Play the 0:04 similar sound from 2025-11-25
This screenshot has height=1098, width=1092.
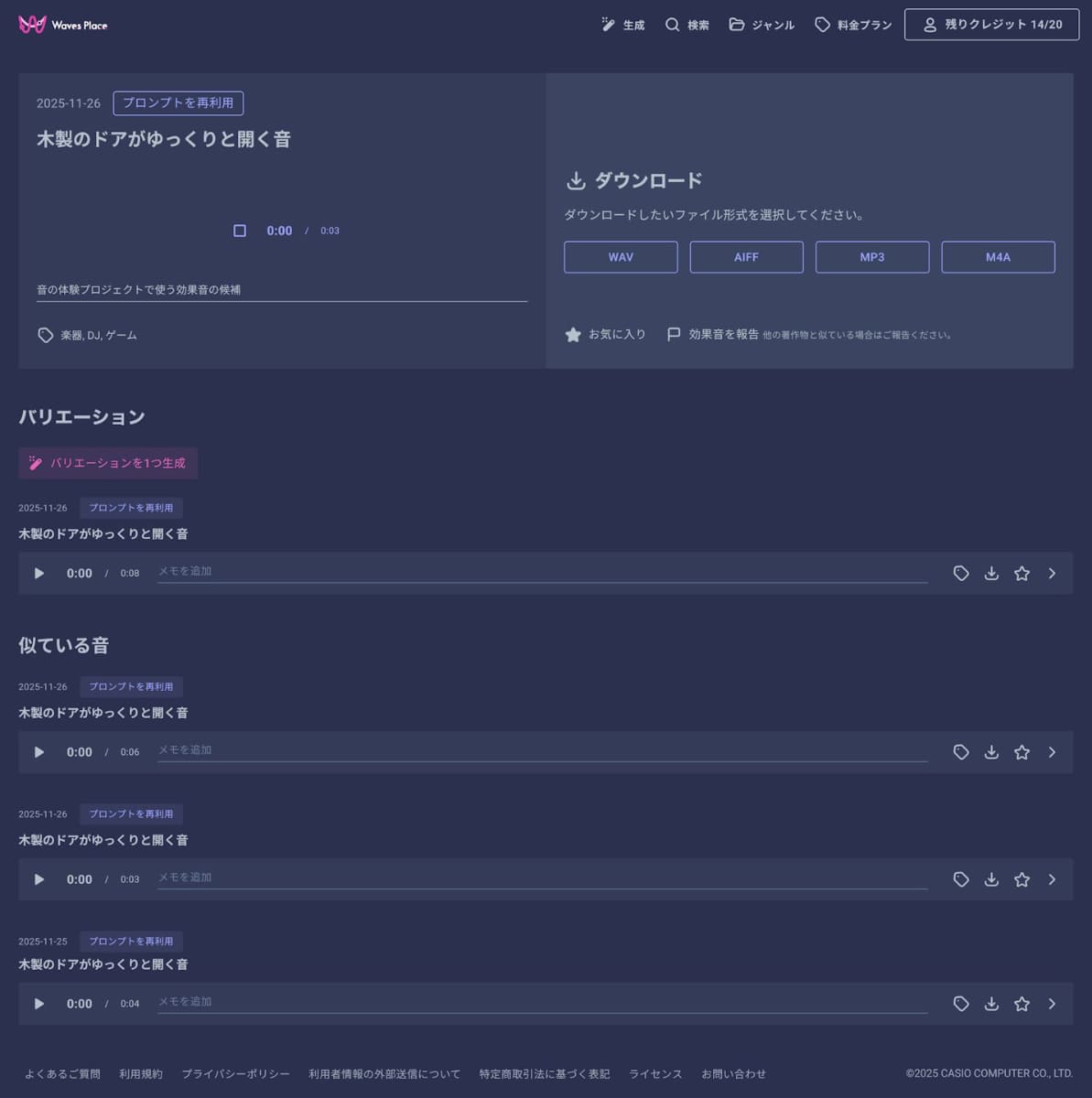38,1003
